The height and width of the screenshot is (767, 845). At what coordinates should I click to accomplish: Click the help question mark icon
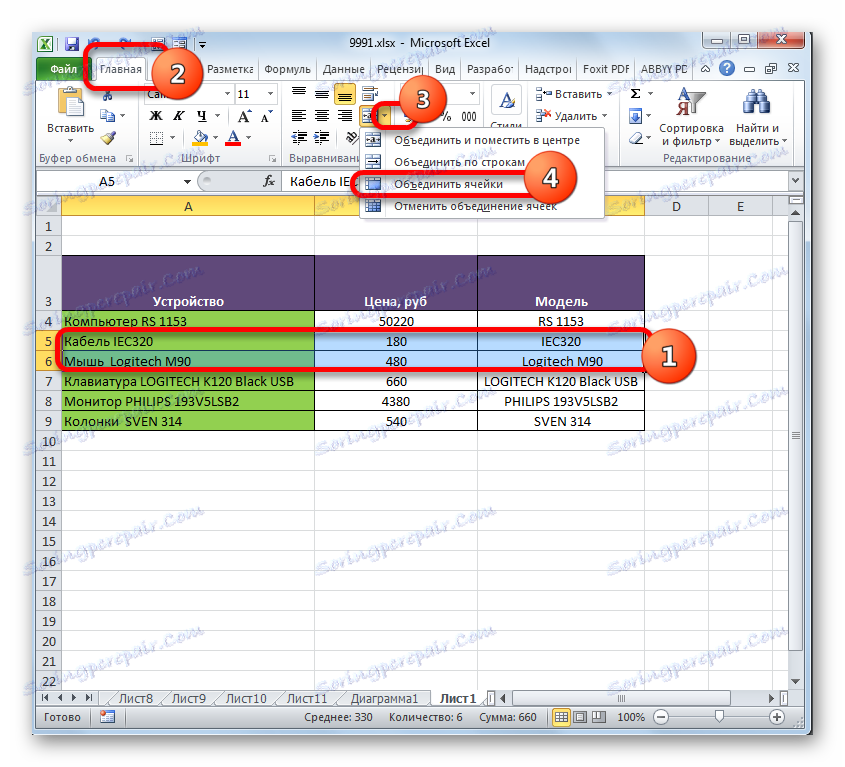point(726,68)
